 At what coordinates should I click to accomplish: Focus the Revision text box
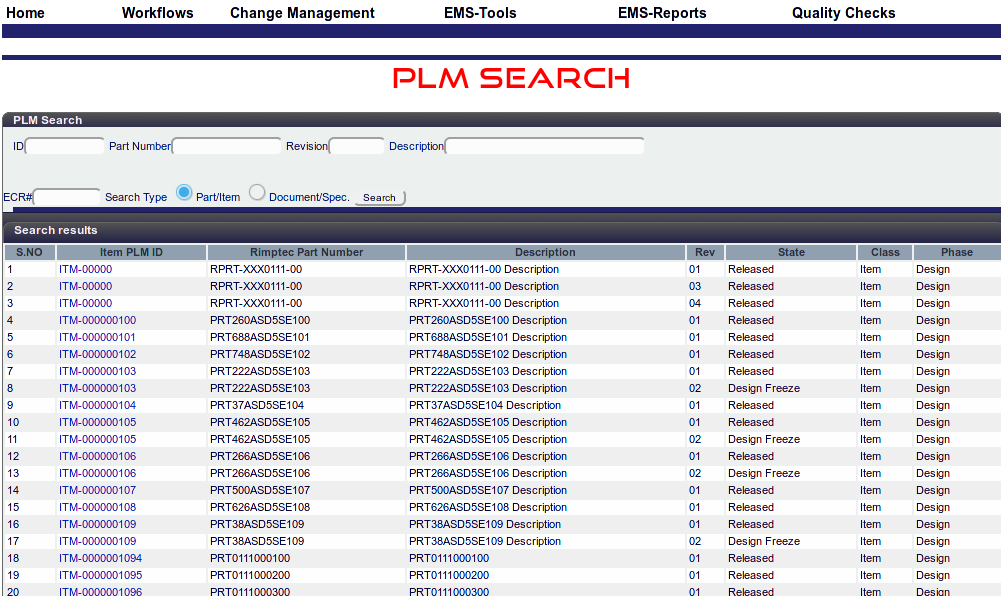[357, 146]
